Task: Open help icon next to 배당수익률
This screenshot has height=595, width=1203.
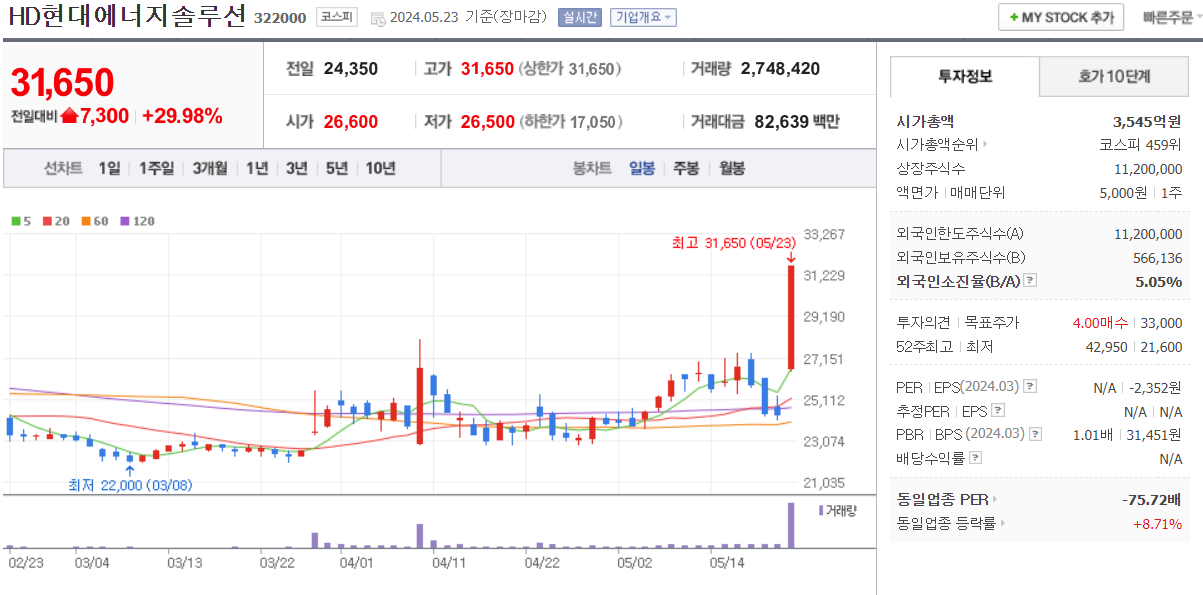Action: pos(975,458)
